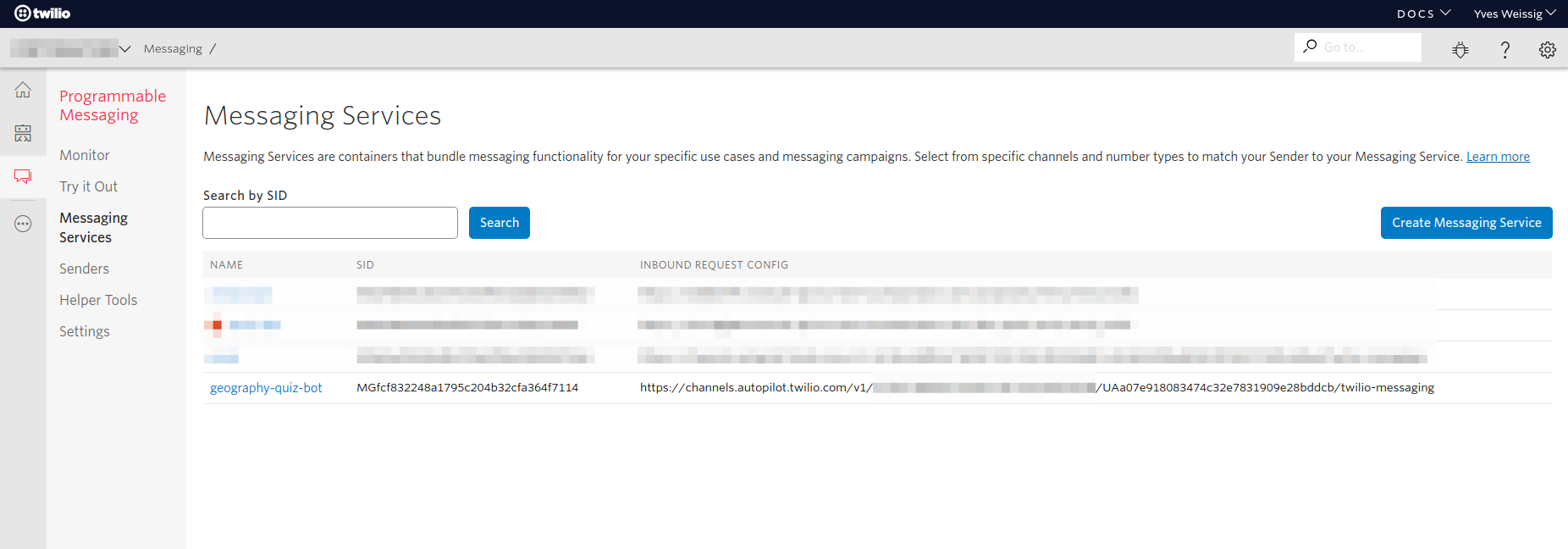Viewport: 1568px width, 549px height.
Task: Open Monitor in the sidebar
Action: click(x=85, y=155)
